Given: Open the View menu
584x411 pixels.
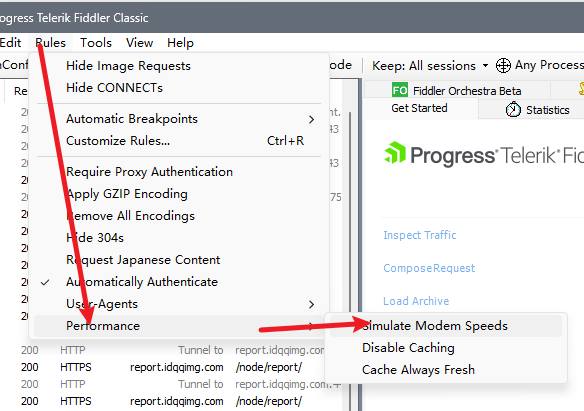Looking at the screenshot, I should click(139, 43).
